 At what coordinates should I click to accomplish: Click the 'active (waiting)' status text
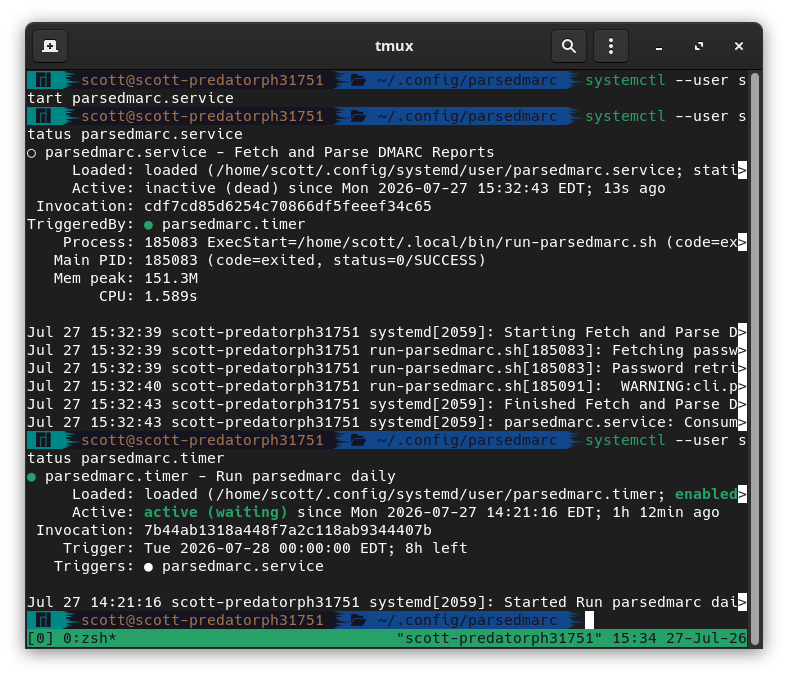(216, 513)
